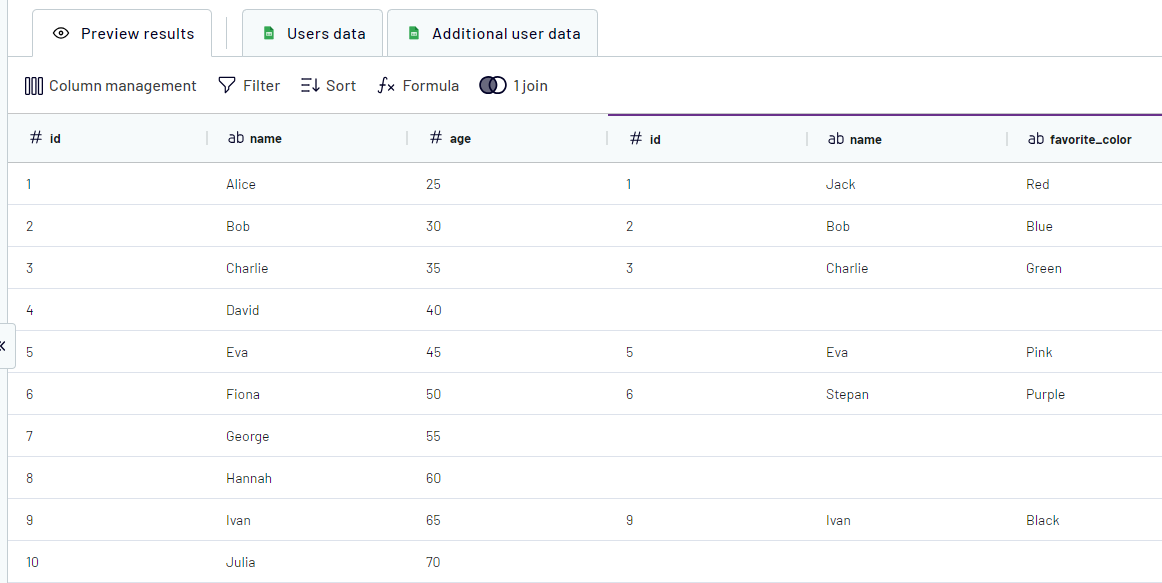The image size is (1162, 583).
Task: Click green sheet icon on Additional user data
Action: point(413,34)
